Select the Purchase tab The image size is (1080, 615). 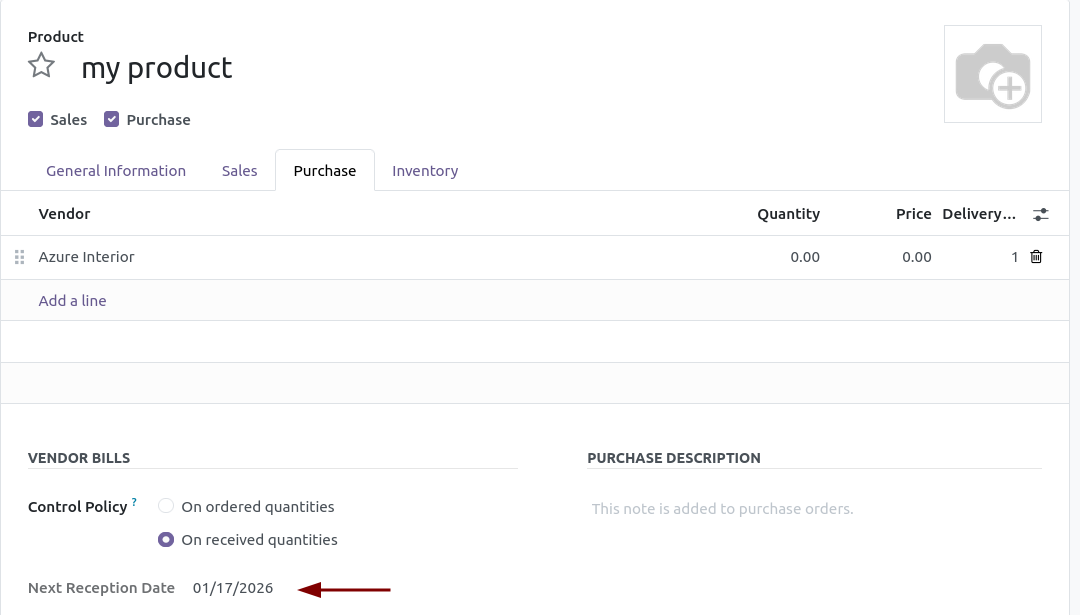pos(324,170)
